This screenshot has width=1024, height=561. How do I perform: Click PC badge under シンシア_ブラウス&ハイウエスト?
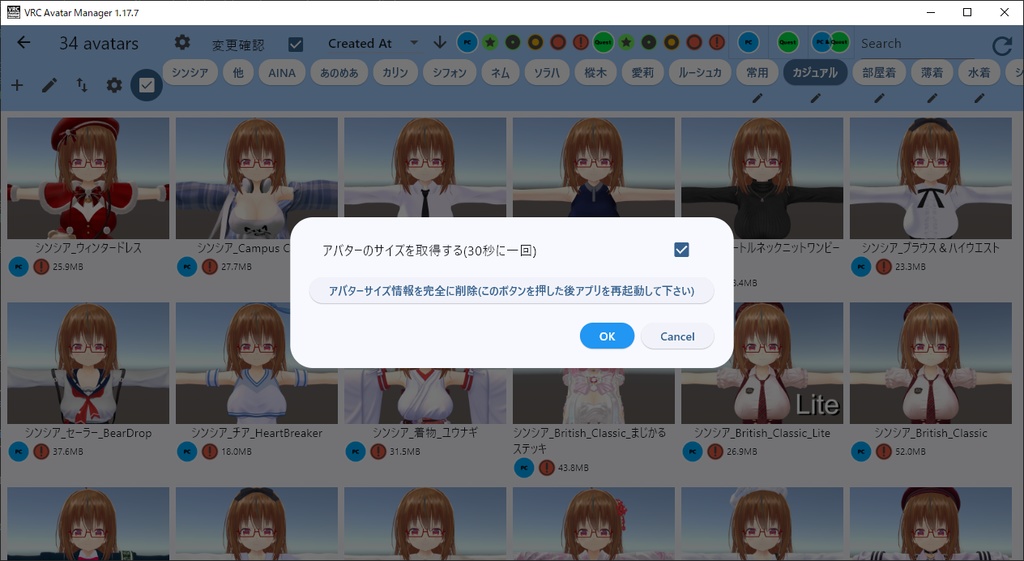tap(861, 266)
